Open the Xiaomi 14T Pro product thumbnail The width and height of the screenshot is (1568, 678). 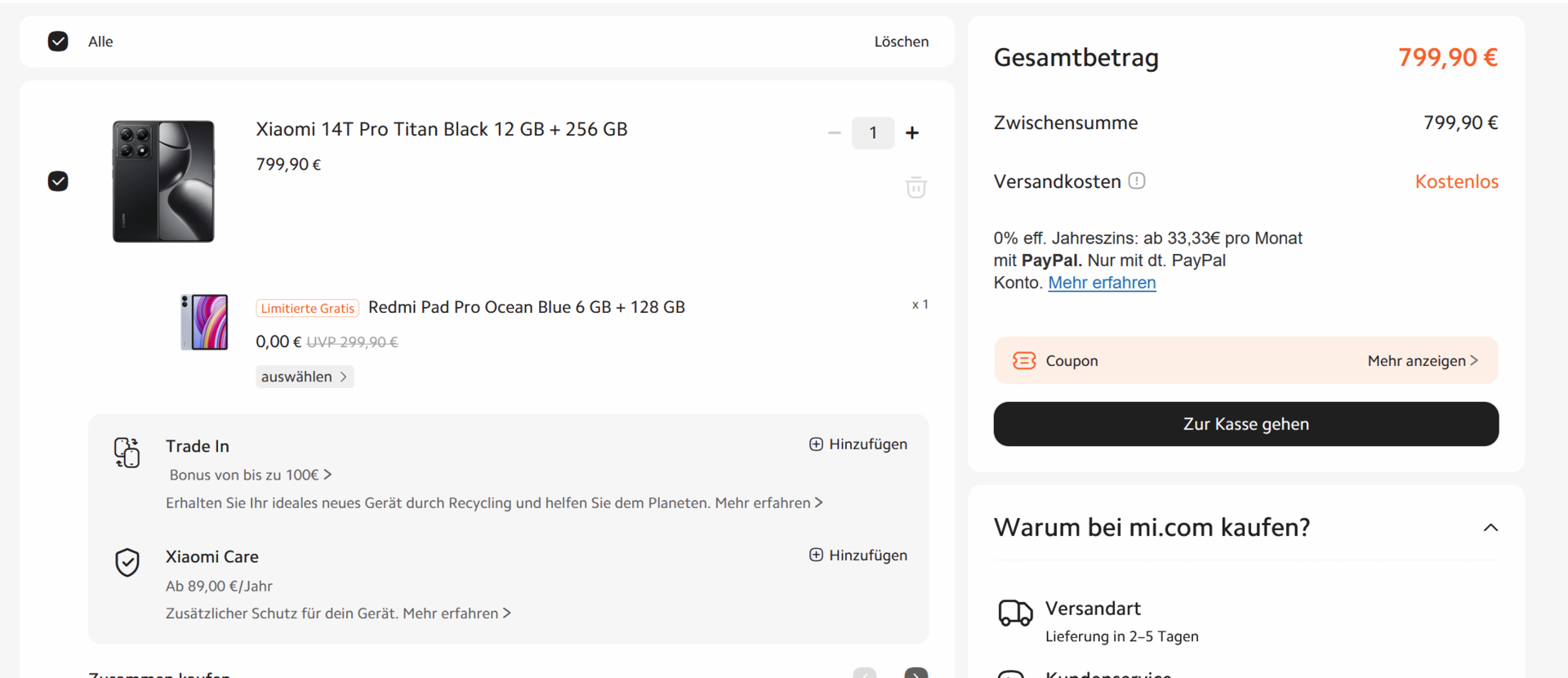[163, 181]
